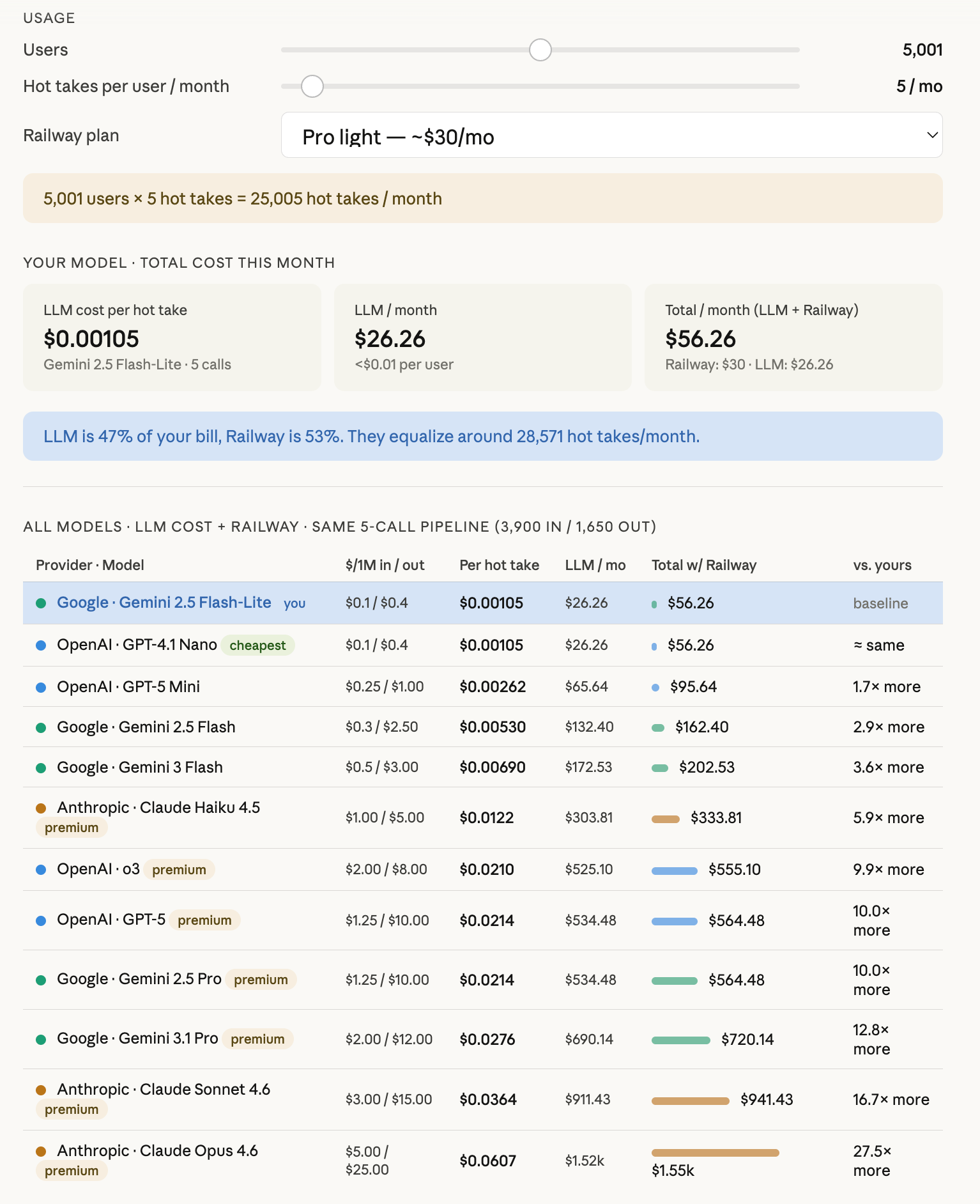Click the green dot beside Gemini 2.5 Pro
Viewport: 980px width, 1204px height.
click(41, 980)
